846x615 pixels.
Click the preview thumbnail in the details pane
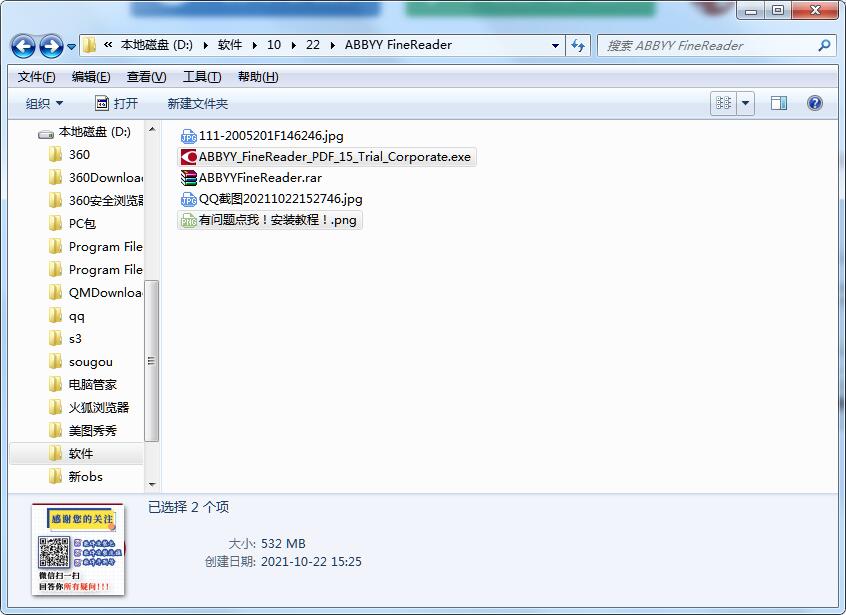78,549
